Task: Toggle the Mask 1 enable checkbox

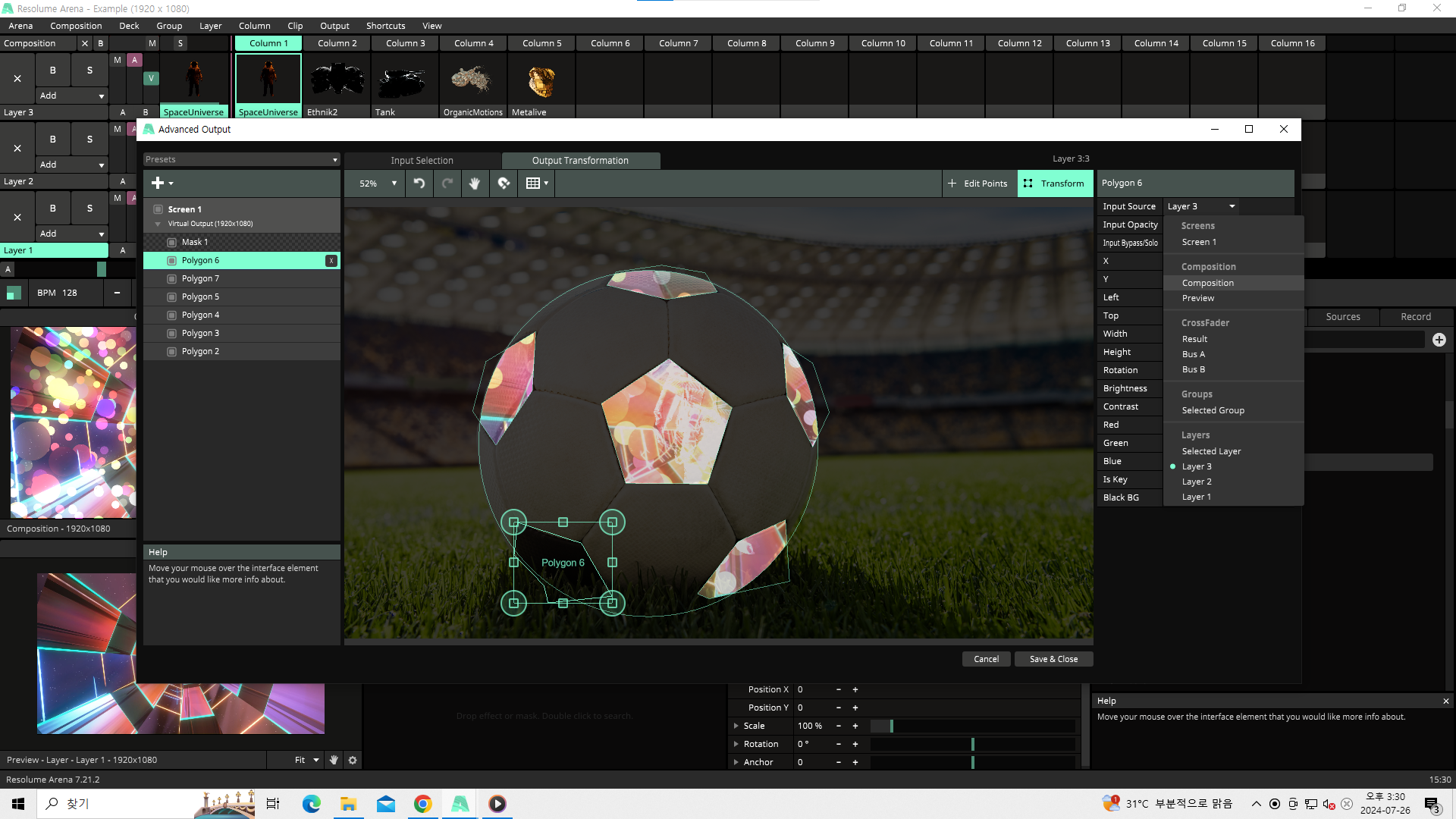Action: pos(171,243)
